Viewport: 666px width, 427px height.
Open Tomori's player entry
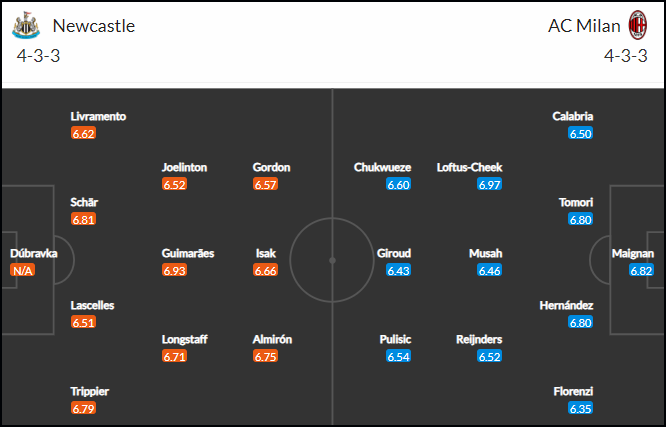coord(576,202)
